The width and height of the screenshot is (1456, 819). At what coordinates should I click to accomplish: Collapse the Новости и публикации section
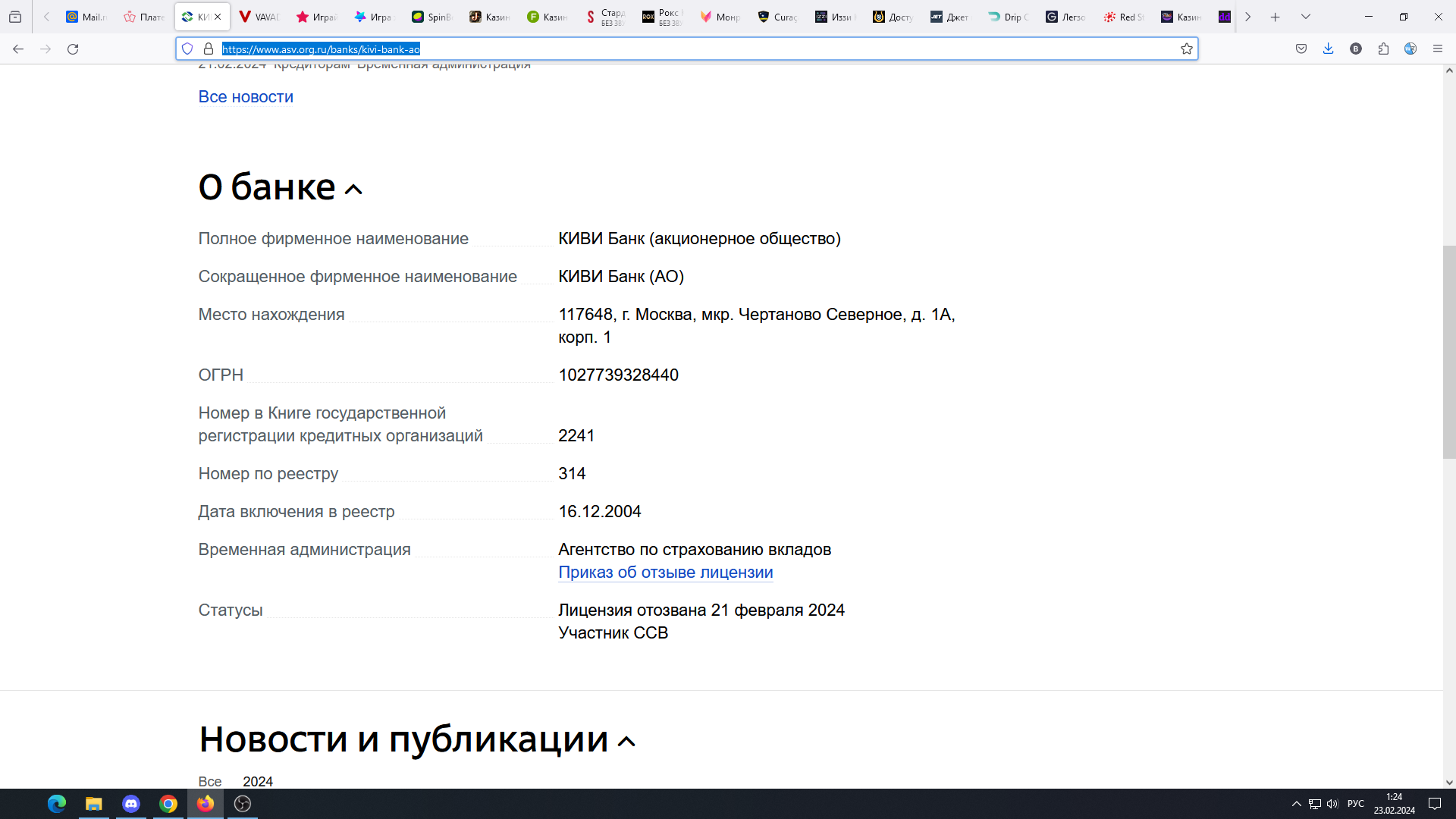[626, 742]
